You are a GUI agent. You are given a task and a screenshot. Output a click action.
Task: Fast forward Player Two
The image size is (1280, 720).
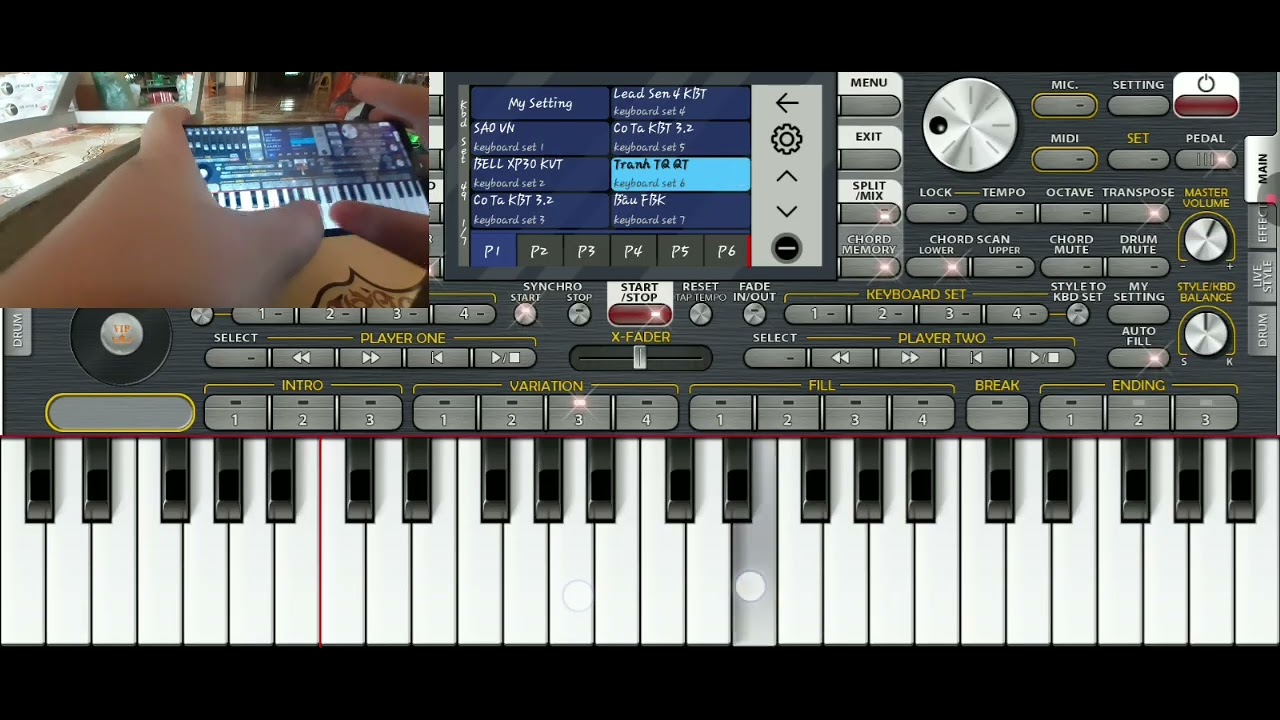[909, 357]
